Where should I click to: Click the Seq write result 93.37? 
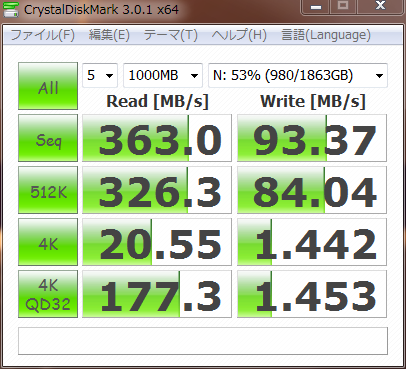pos(312,138)
